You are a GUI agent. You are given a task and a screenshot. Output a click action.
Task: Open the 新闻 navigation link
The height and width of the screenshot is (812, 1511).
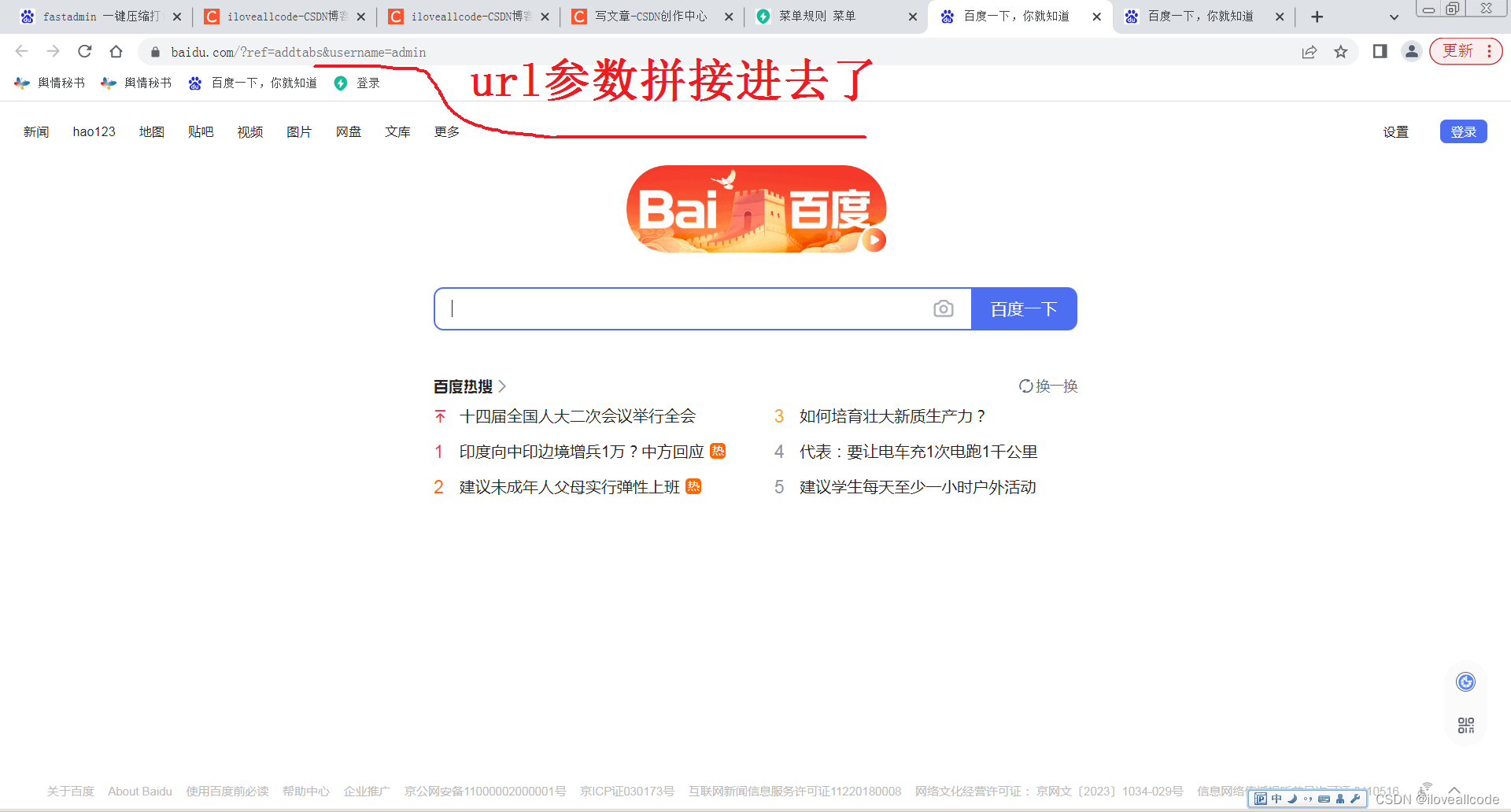coord(36,131)
